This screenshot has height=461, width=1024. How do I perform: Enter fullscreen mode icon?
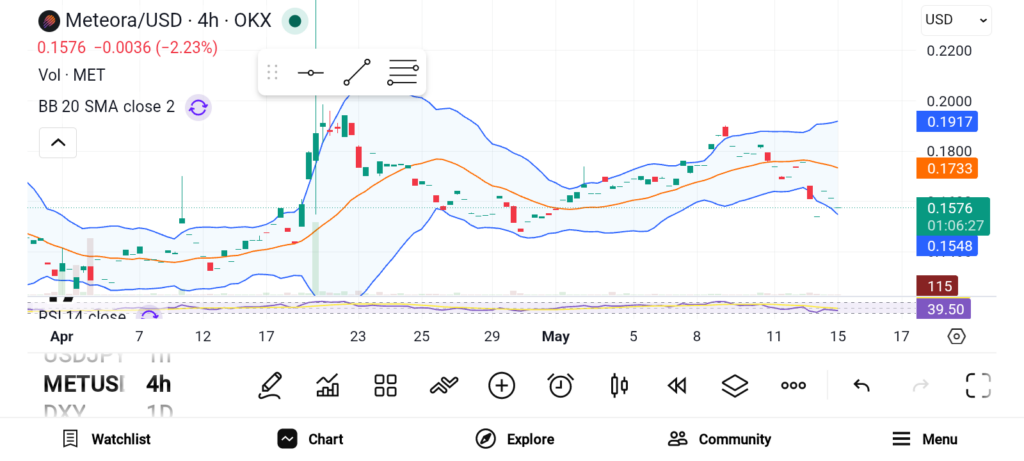978,385
